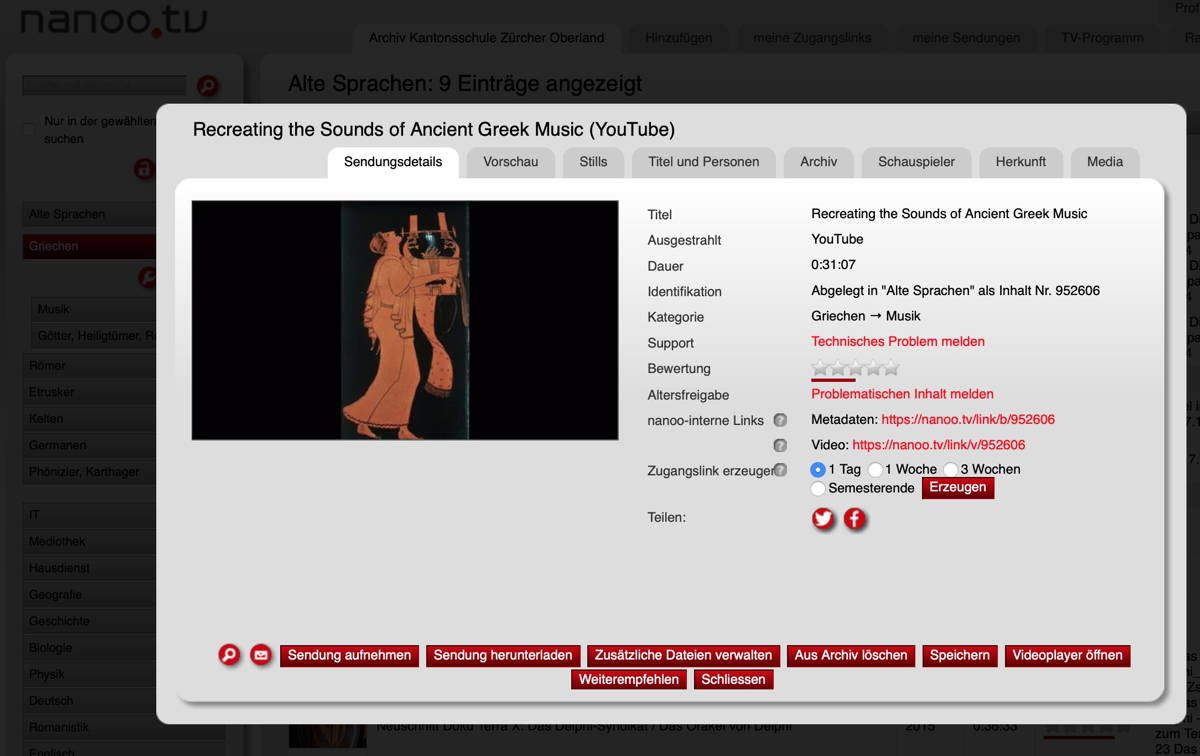
Task: Click the magnifier icon beside Sendung aufnehmen
Action: 230,655
